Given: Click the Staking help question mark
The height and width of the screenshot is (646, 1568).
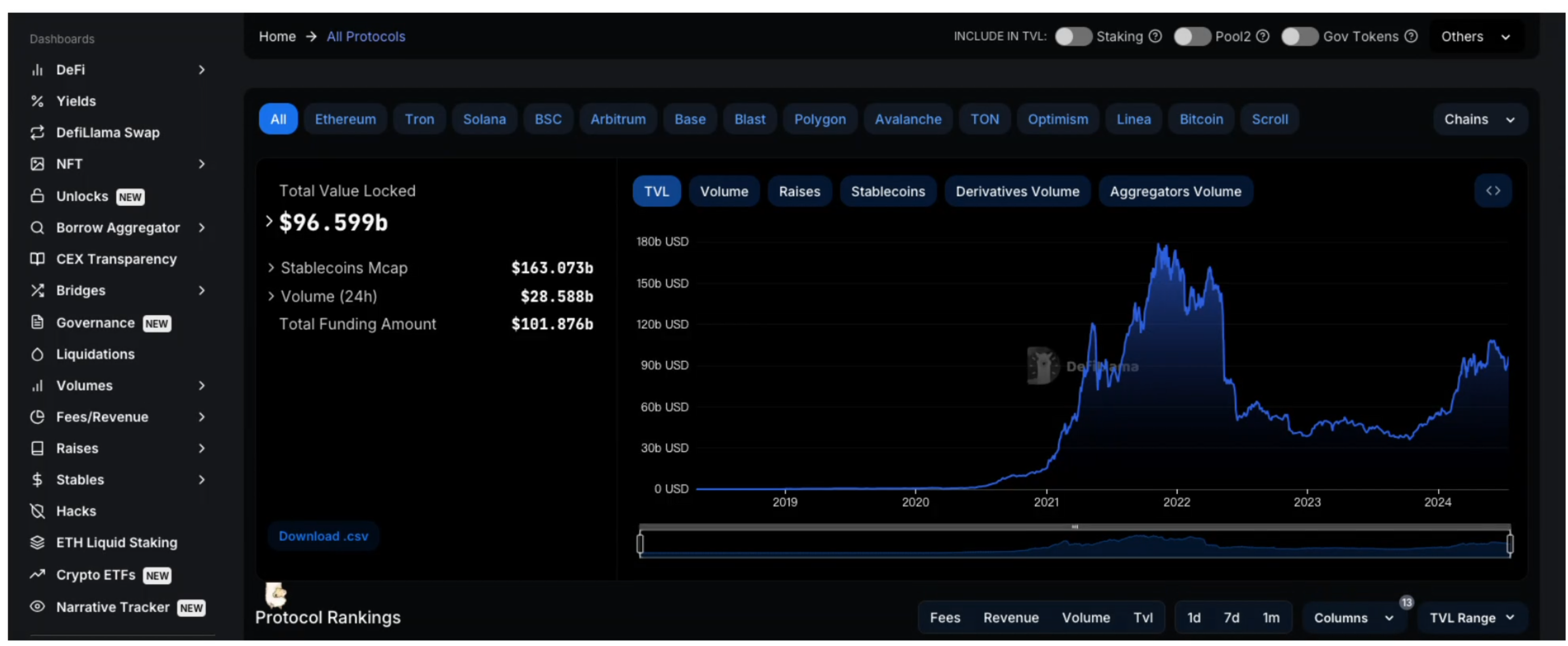Looking at the screenshot, I should click(x=1155, y=36).
